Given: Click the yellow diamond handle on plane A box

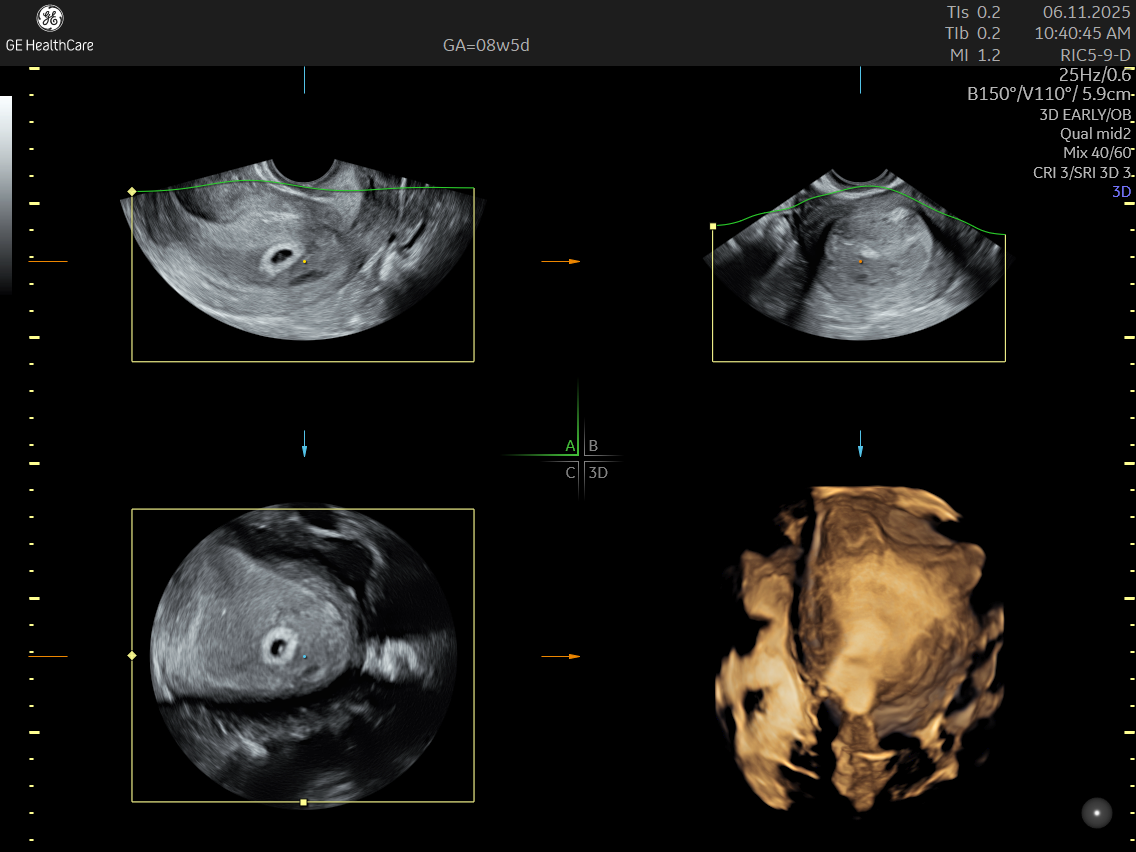Looking at the screenshot, I should click(132, 190).
